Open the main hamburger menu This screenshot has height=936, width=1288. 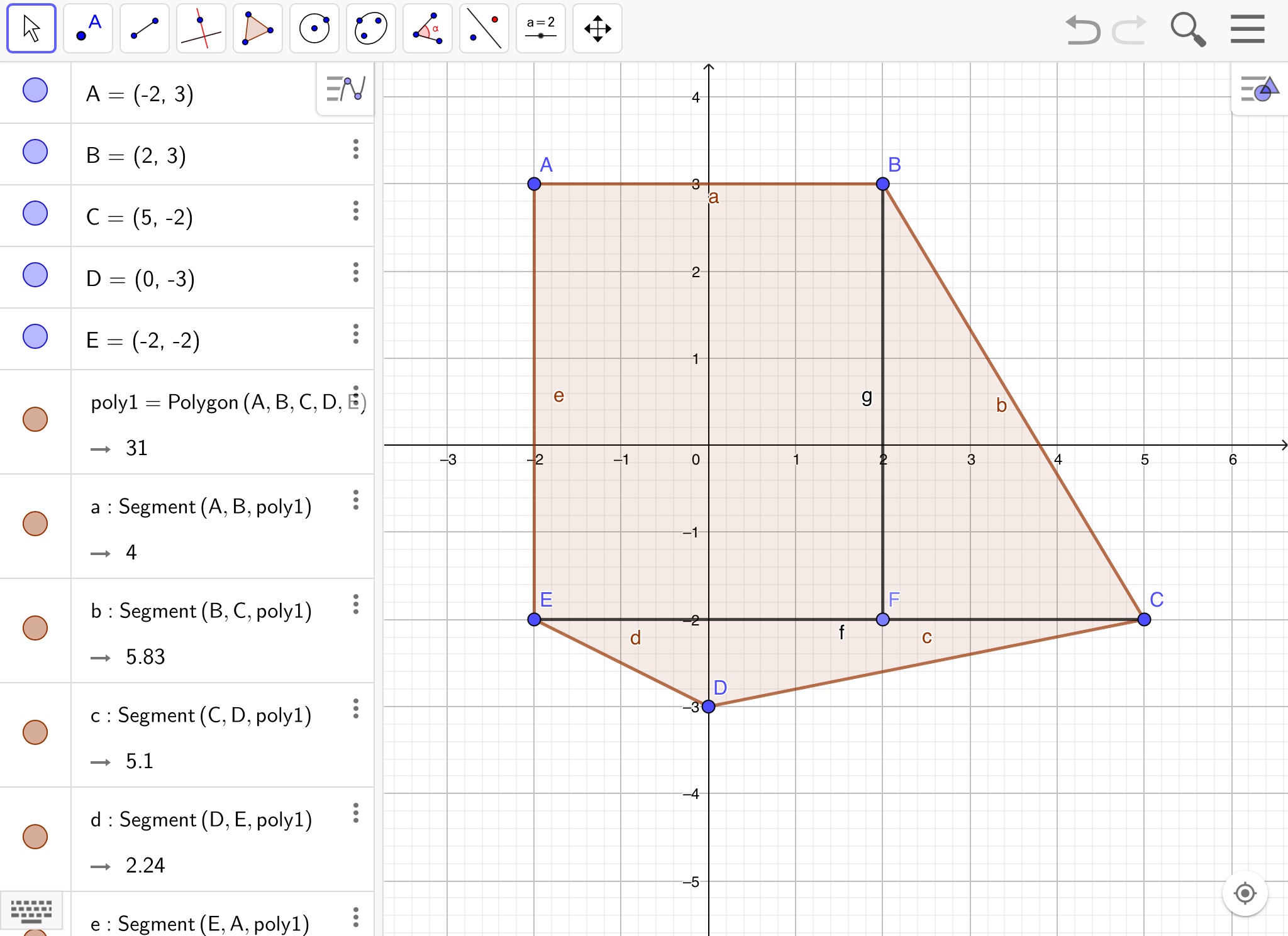pos(1247,30)
